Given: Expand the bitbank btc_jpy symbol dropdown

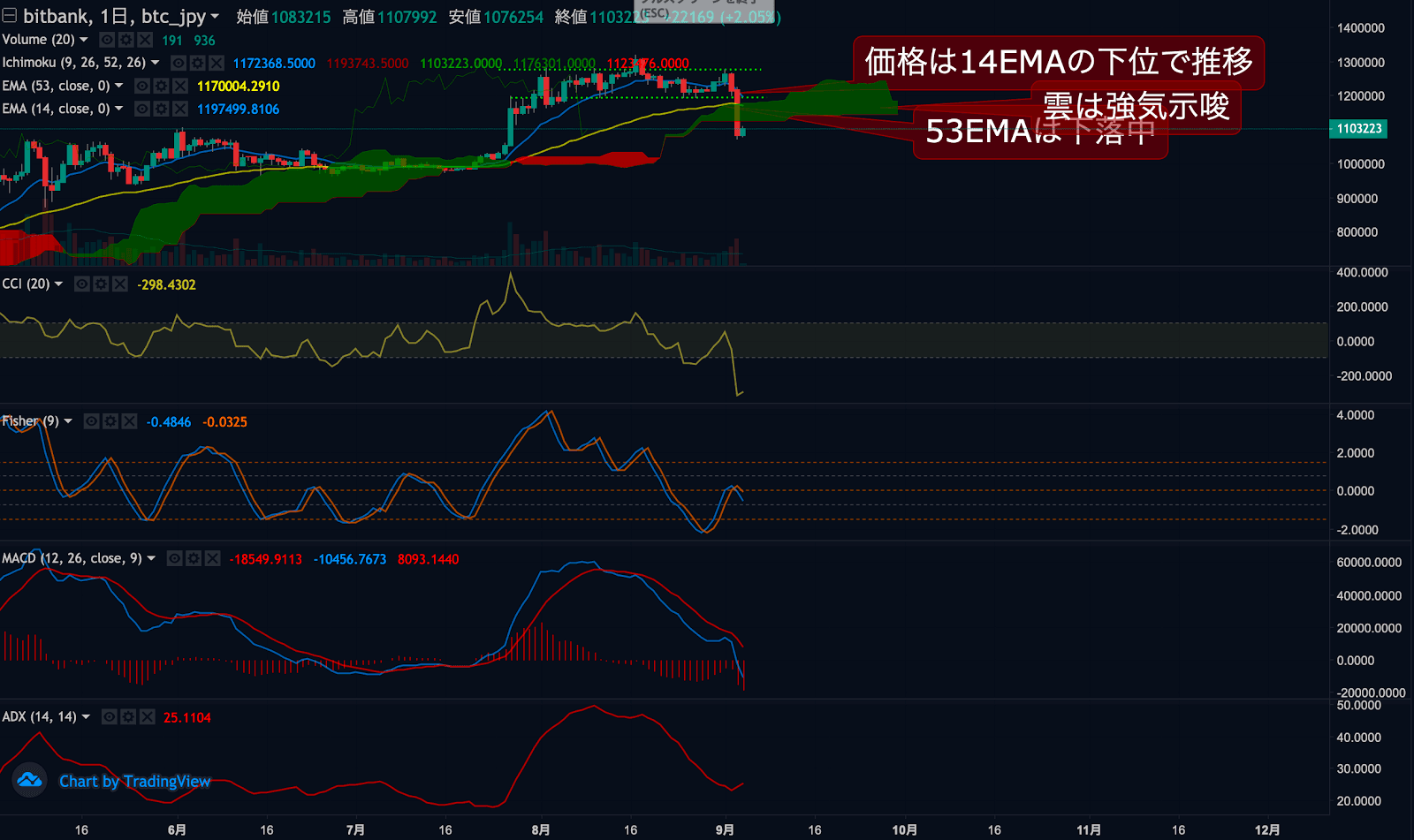Looking at the screenshot, I should [215, 16].
